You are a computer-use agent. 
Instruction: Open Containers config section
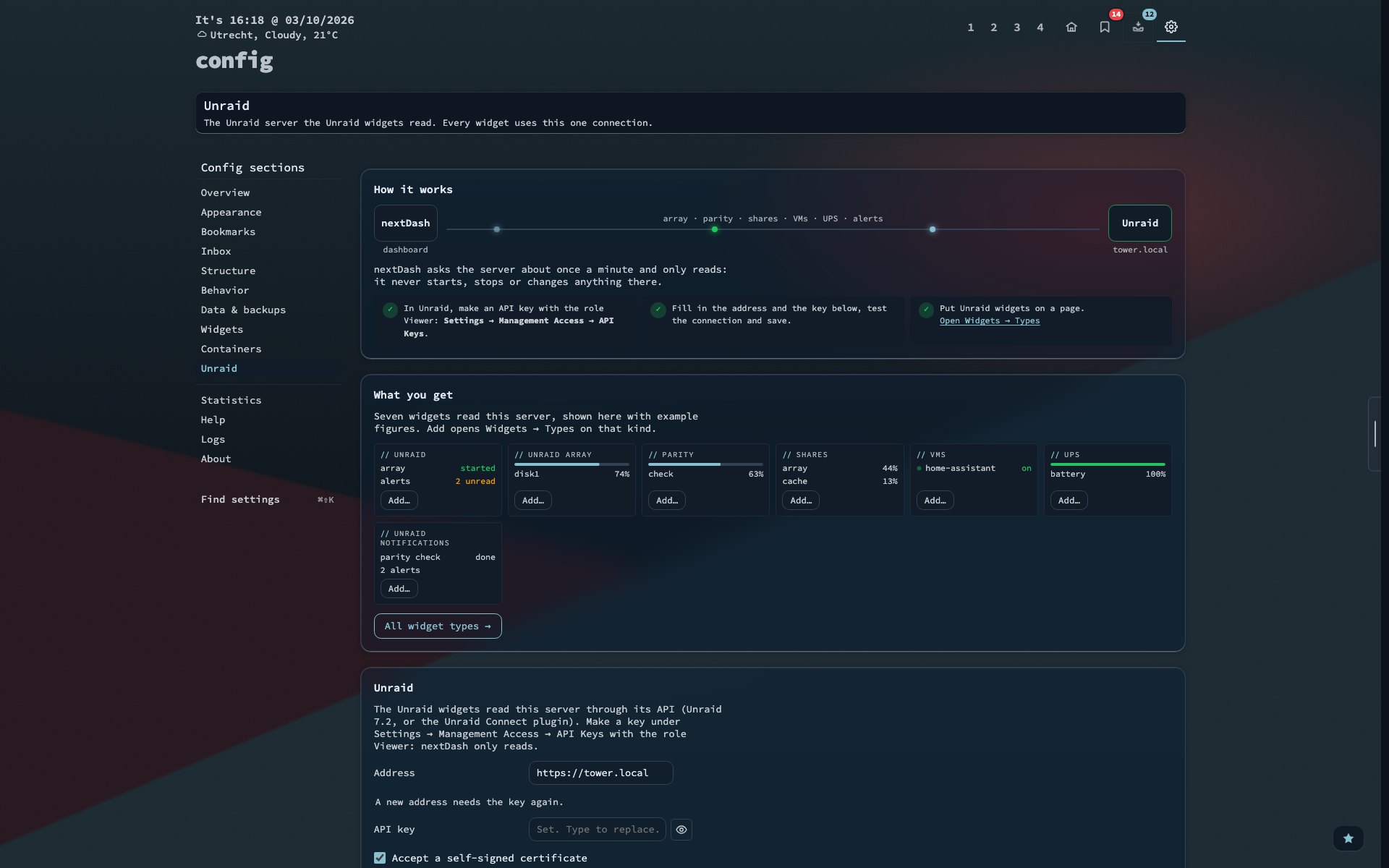(231, 349)
